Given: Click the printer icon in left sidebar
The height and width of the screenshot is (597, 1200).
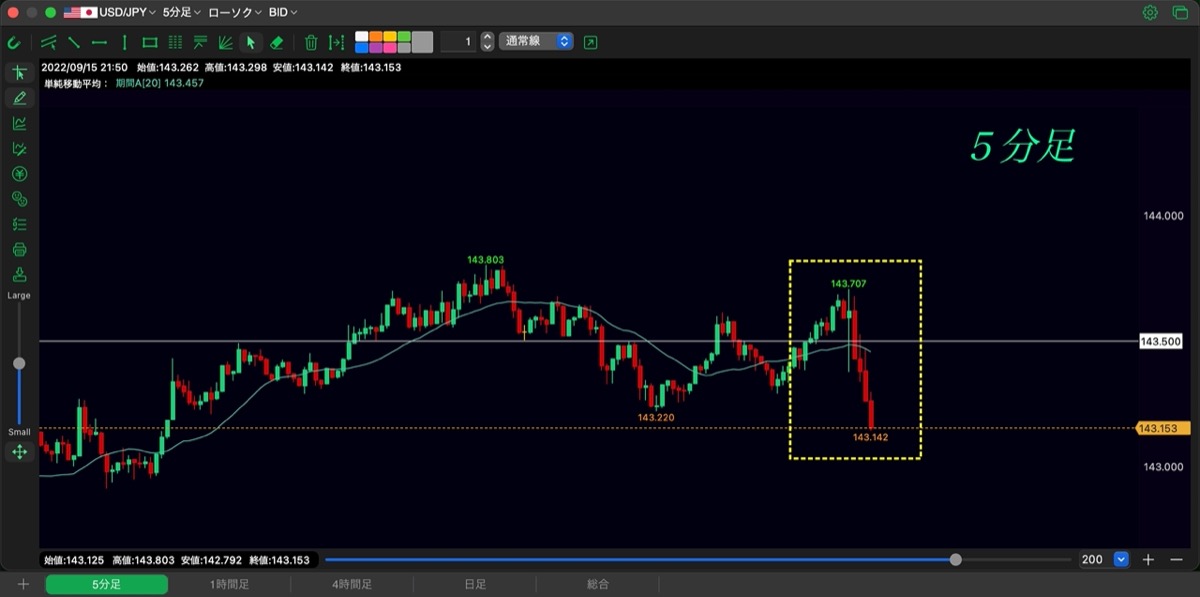Looking at the screenshot, I should 19,249.
